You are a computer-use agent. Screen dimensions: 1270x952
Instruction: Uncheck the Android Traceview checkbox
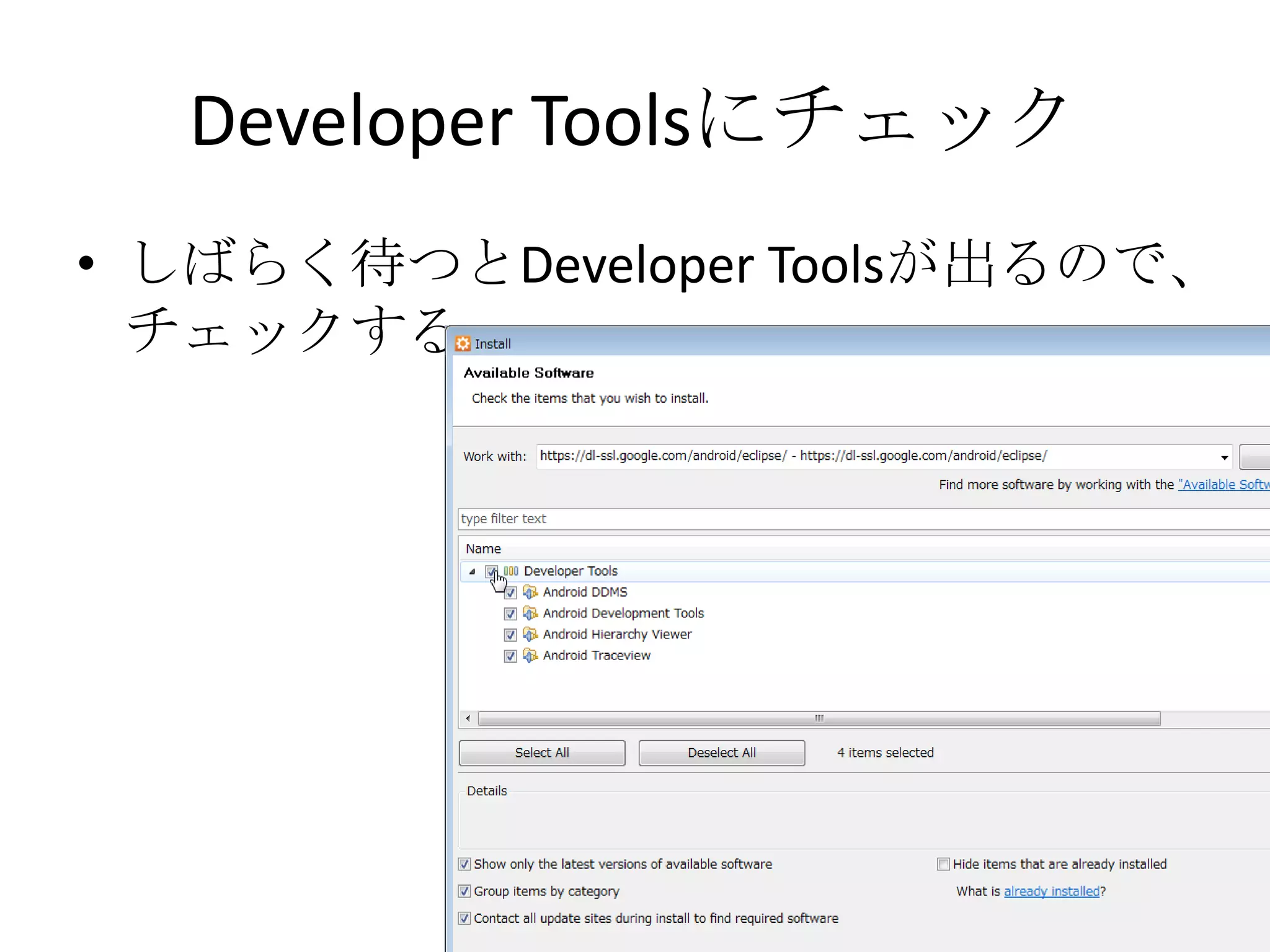tap(510, 656)
